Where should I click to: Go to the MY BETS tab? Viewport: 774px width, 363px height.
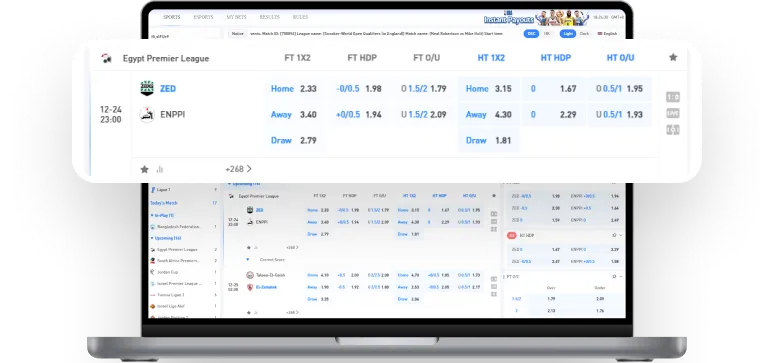[x=236, y=17]
